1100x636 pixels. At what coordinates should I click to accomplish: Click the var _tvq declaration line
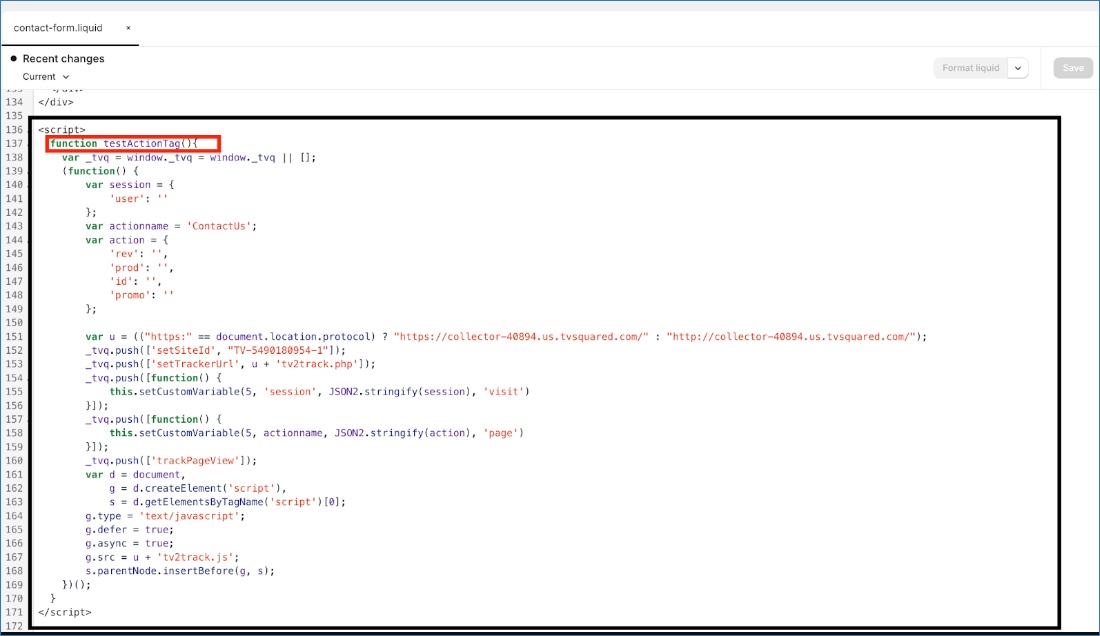click(189, 158)
